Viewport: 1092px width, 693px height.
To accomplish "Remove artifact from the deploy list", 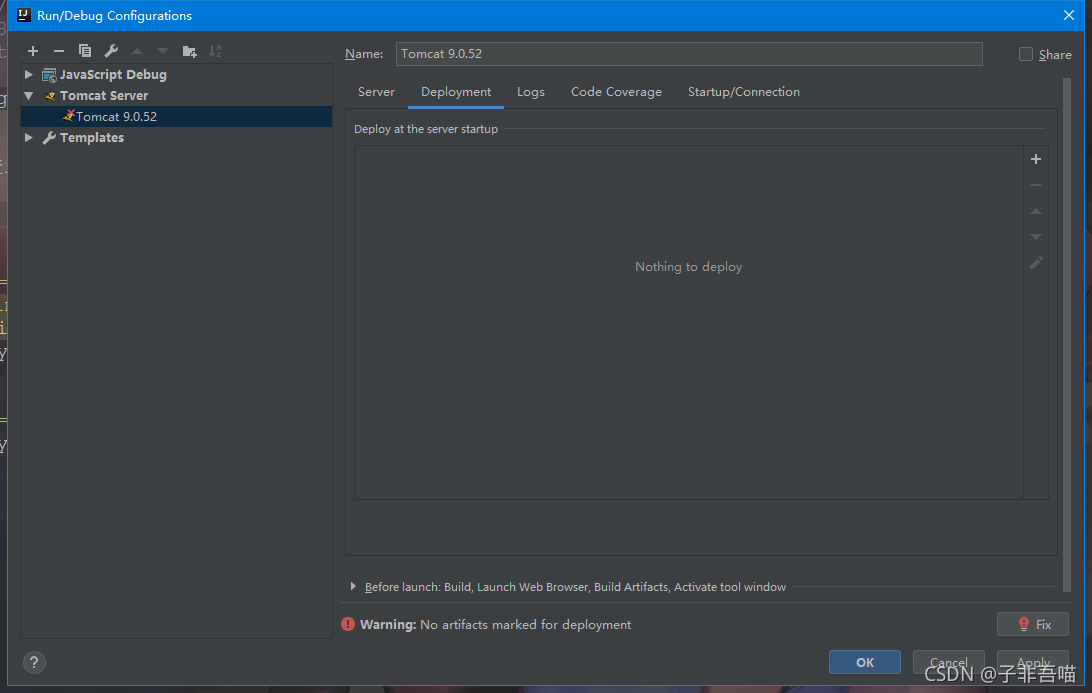I will point(1036,185).
